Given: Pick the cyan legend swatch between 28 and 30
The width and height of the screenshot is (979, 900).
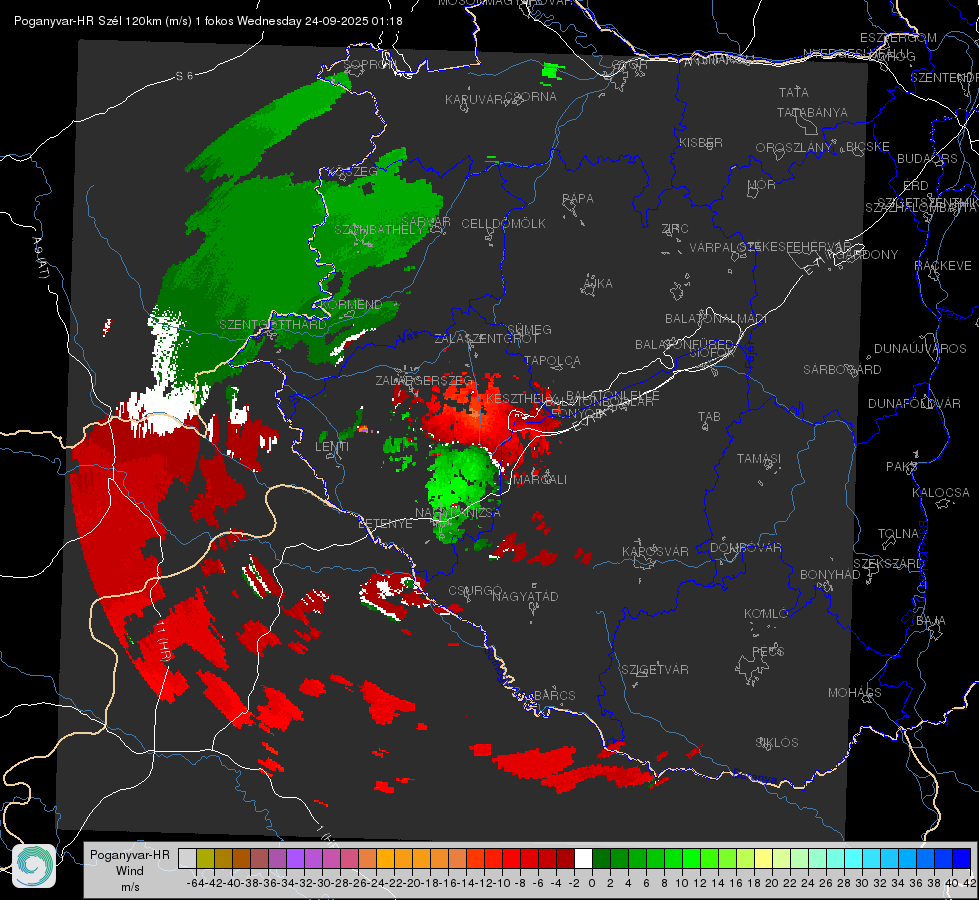Looking at the screenshot, I should click(854, 858).
